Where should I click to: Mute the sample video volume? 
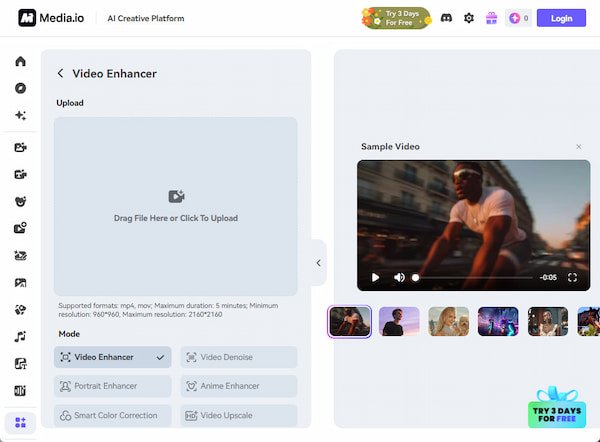pyautogui.click(x=399, y=277)
